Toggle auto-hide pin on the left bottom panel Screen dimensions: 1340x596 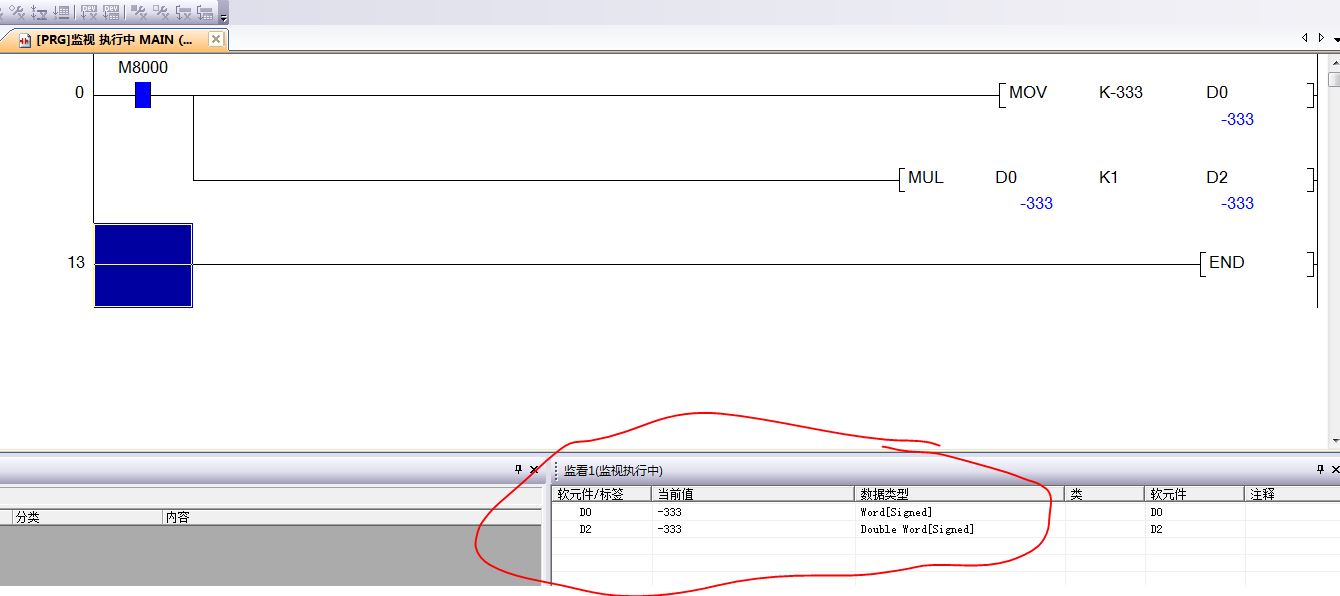point(518,469)
